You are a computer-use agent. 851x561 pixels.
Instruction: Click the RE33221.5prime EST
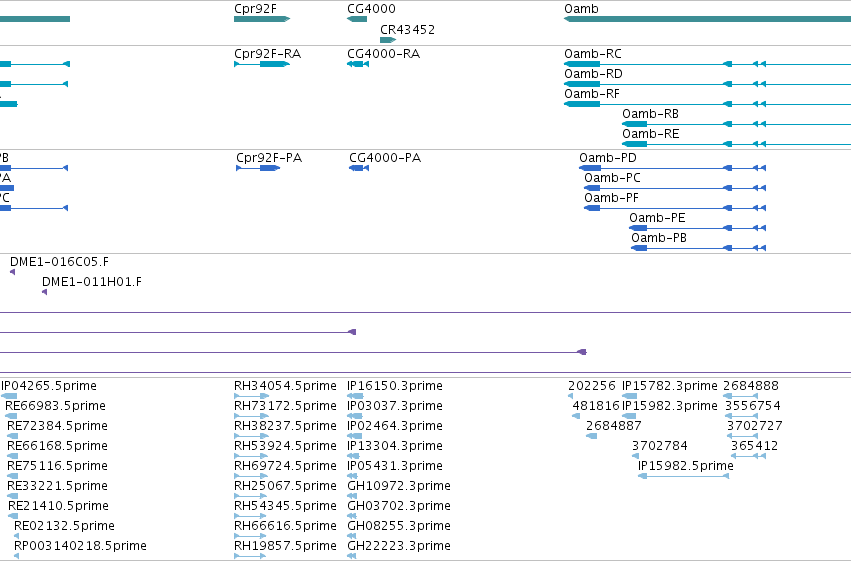(x=12, y=496)
